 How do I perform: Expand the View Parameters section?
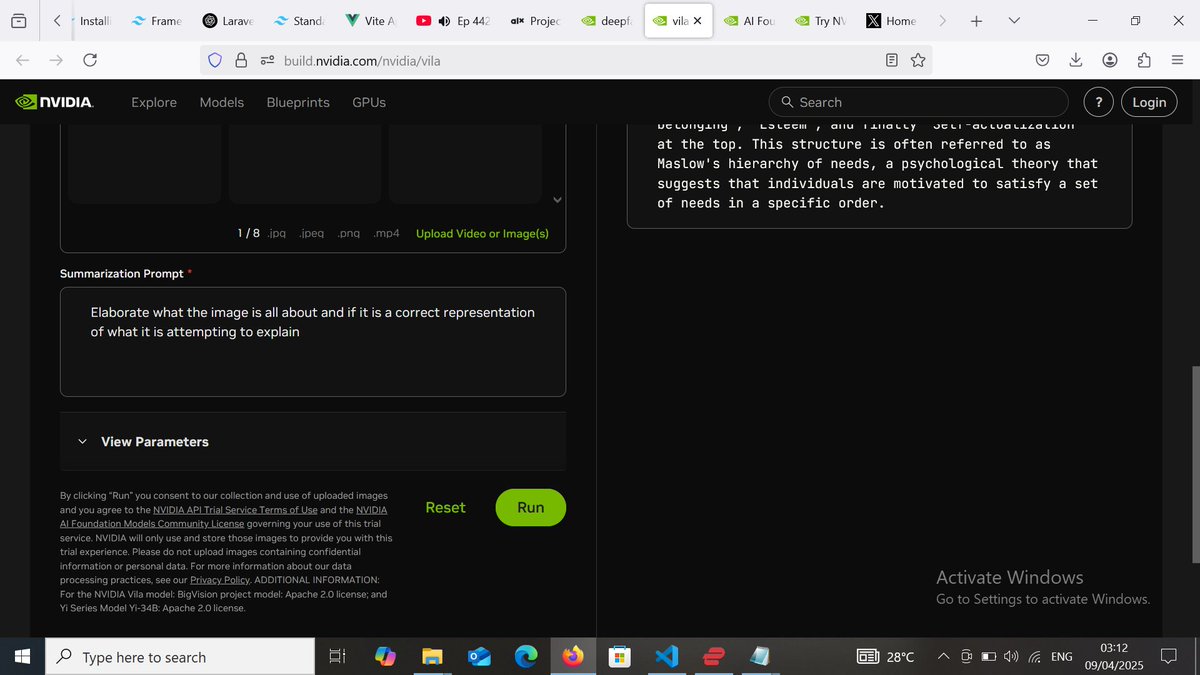tap(313, 441)
